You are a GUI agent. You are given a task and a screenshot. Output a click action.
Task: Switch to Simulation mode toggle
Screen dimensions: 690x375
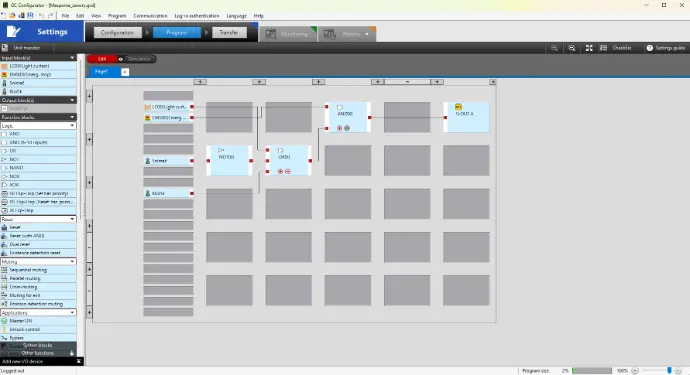tap(137, 59)
